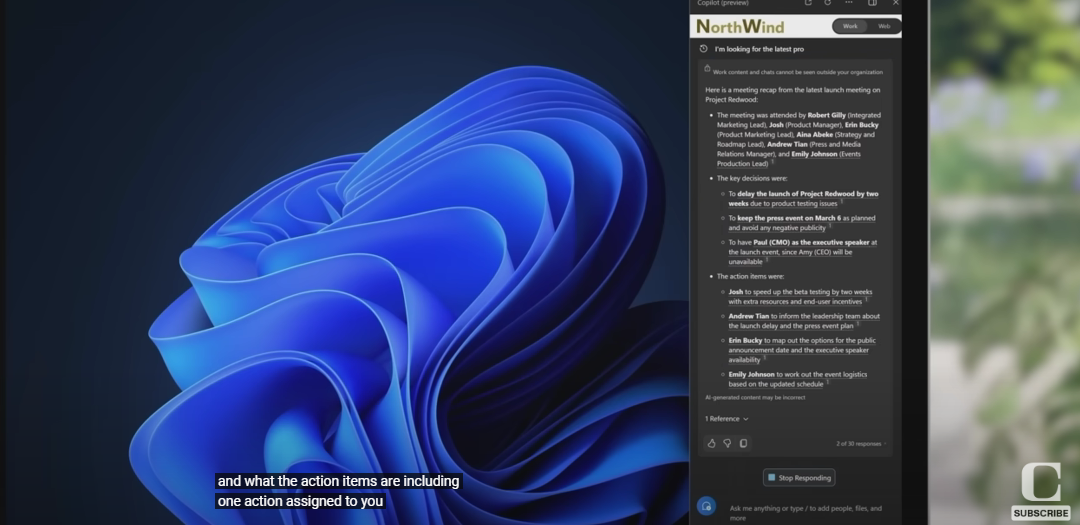1080x525 pixels.
Task: Click the chat history clock icon
Action: click(x=703, y=48)
